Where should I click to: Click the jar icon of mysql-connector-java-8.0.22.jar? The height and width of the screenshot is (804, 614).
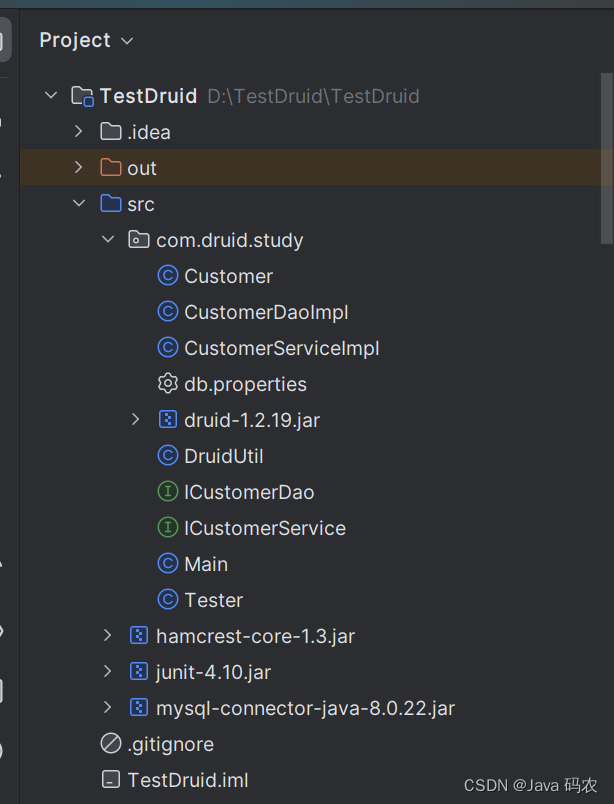click(x=138, y=707)
